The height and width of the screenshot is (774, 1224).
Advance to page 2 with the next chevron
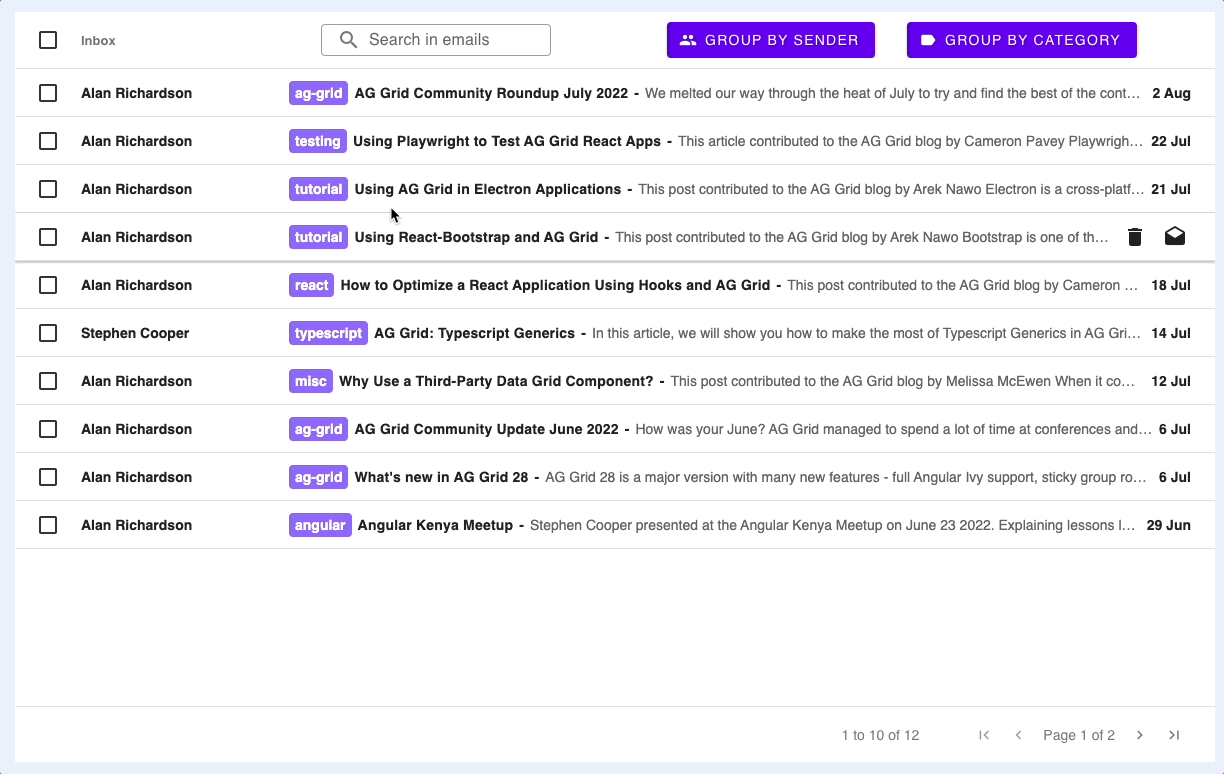1139,735
